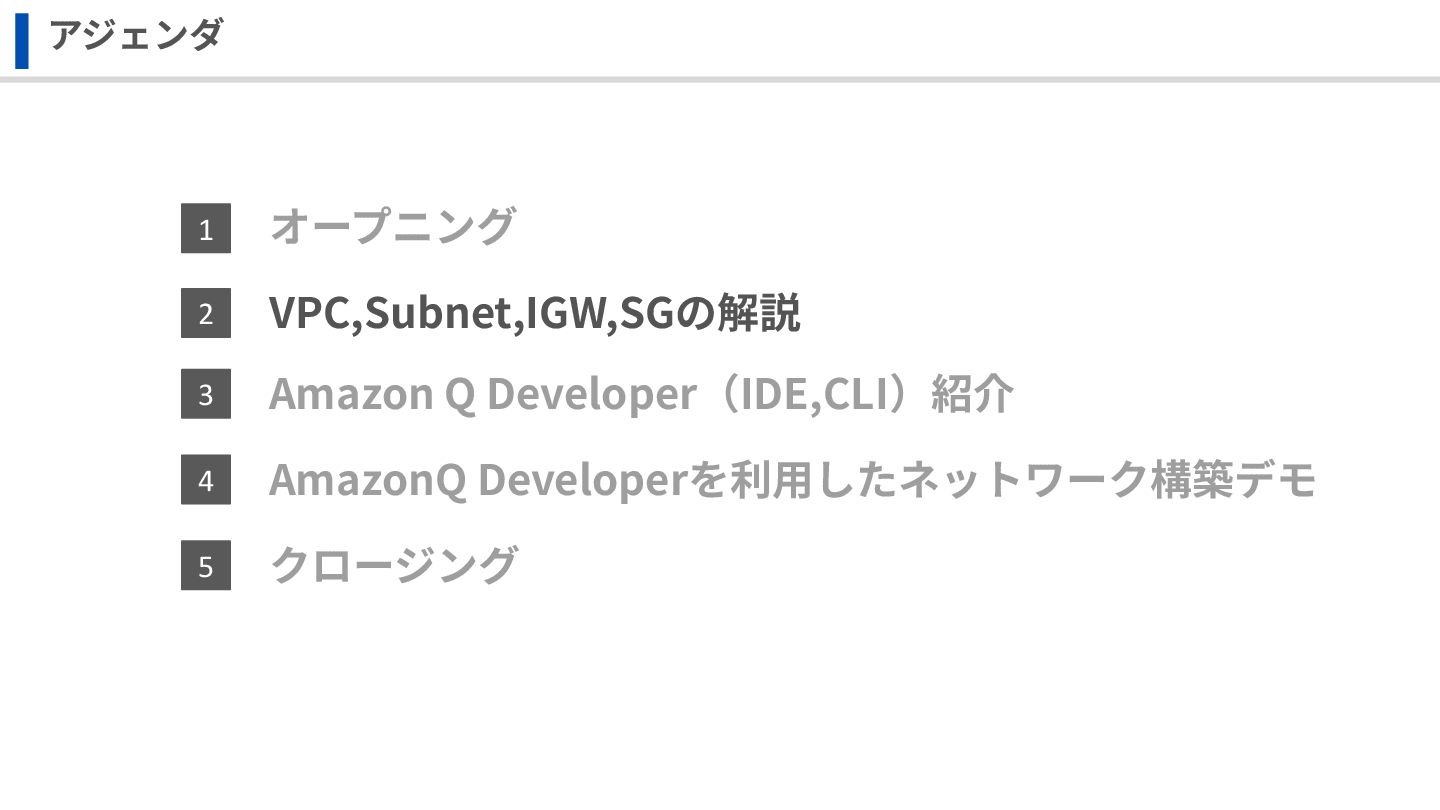This screenshot has height=810, width=1440.
Task: Select the オープニング agenda item
Action: [392, 227]
